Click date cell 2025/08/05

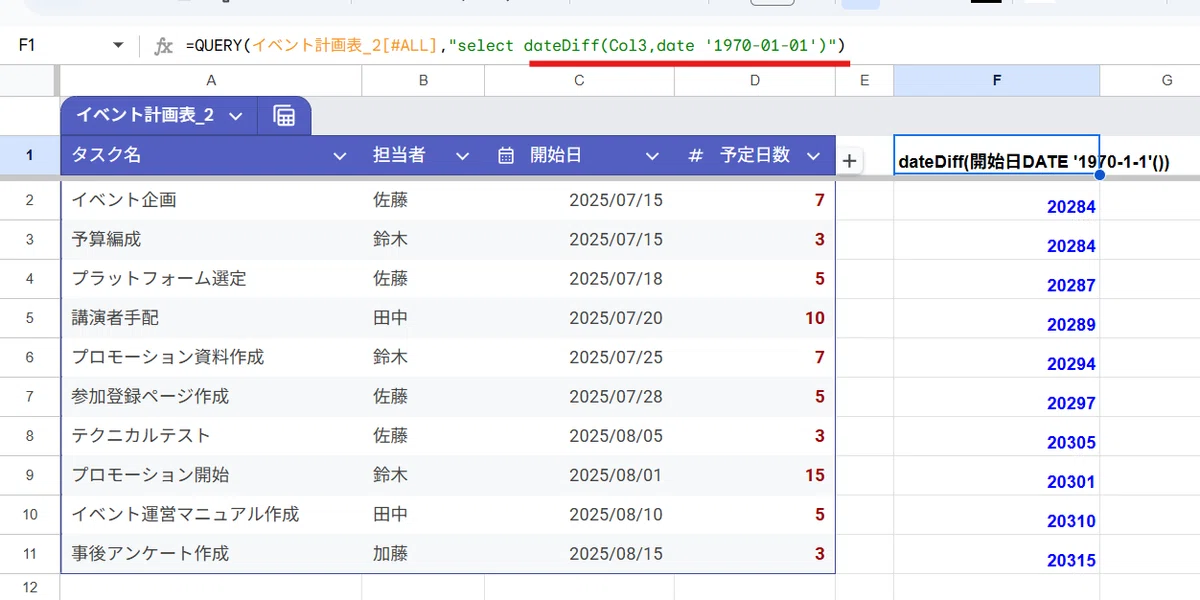tap(579, 436)
